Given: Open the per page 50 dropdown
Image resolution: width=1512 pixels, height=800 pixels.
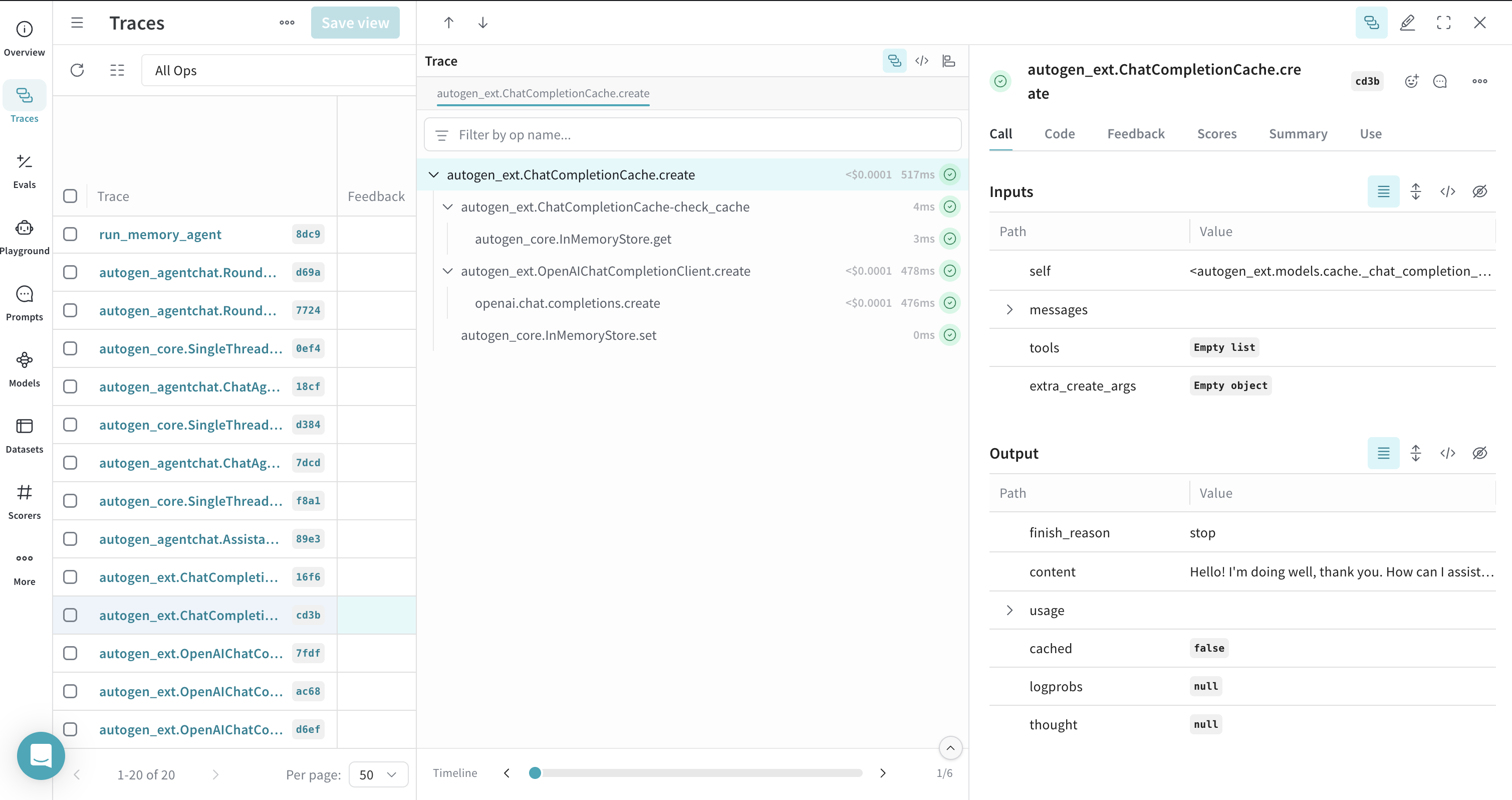Looking at the screenshot, I should coord(377,774).
